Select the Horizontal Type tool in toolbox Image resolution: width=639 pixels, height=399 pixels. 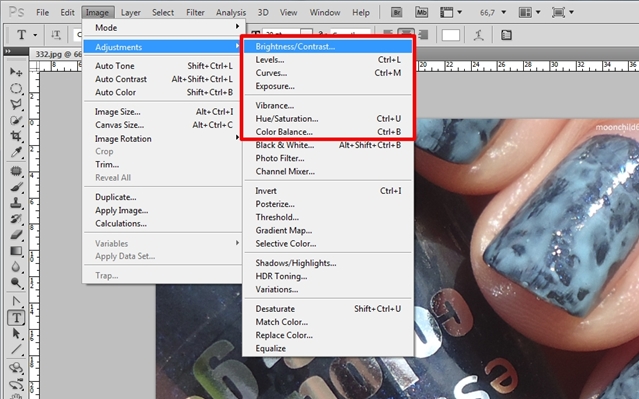tap(16, 317)
